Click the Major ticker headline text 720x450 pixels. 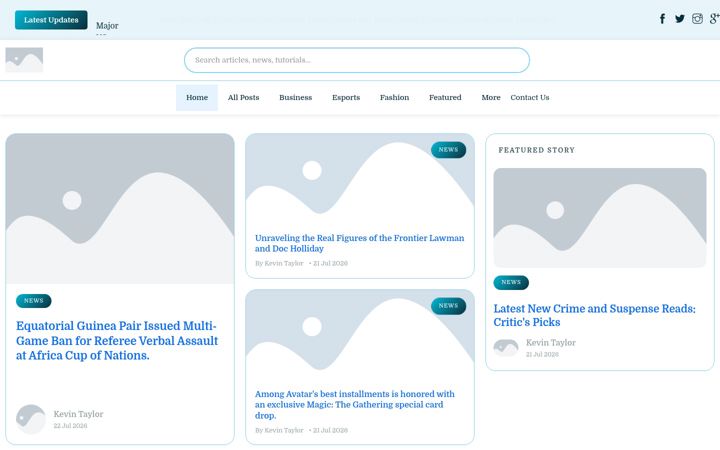point(107,26)
